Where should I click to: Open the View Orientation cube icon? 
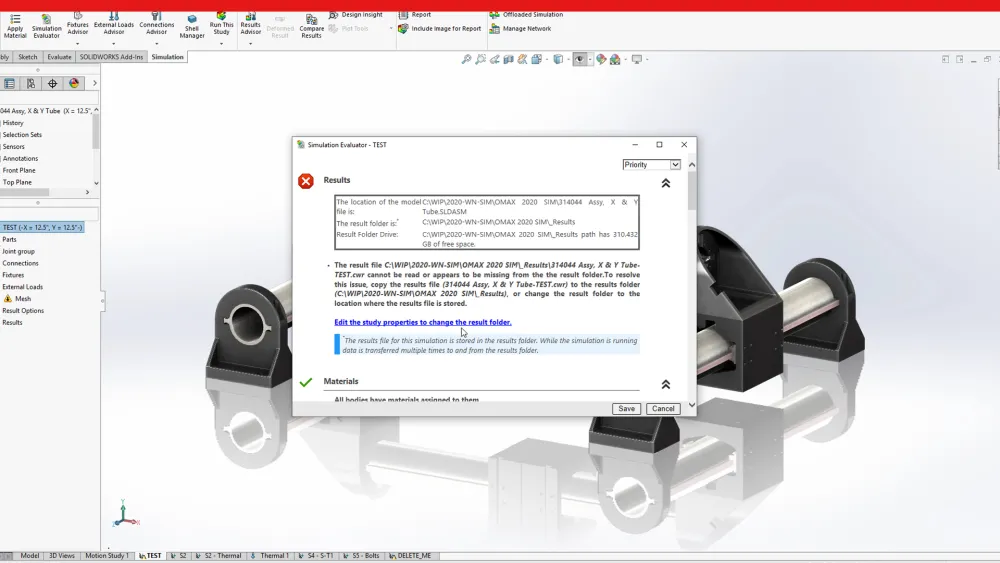pyautogui.click(x=536, y=59)
